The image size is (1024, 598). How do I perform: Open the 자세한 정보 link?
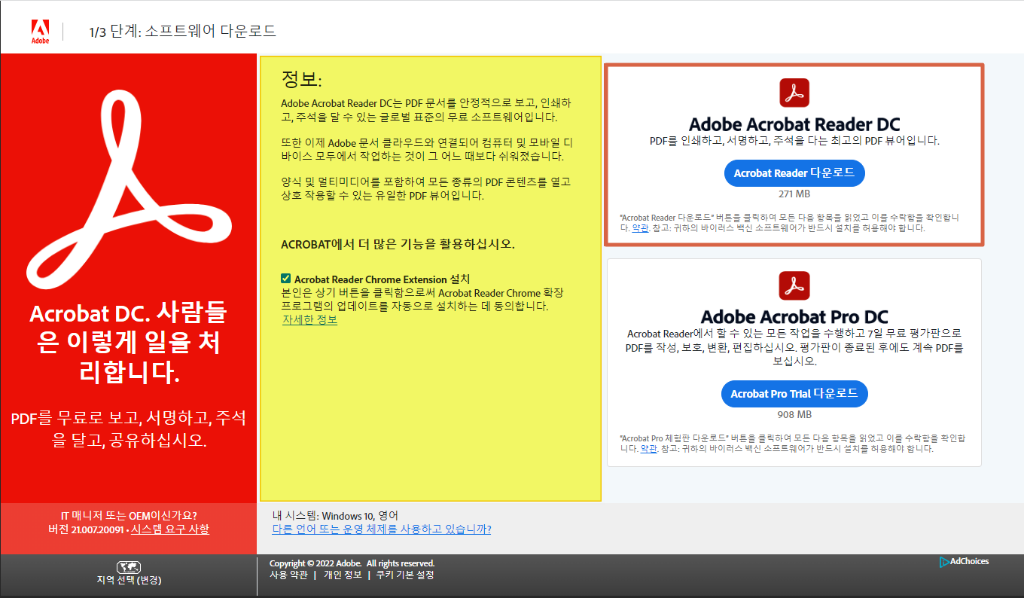pyautogui.click(x=310, y=320)
